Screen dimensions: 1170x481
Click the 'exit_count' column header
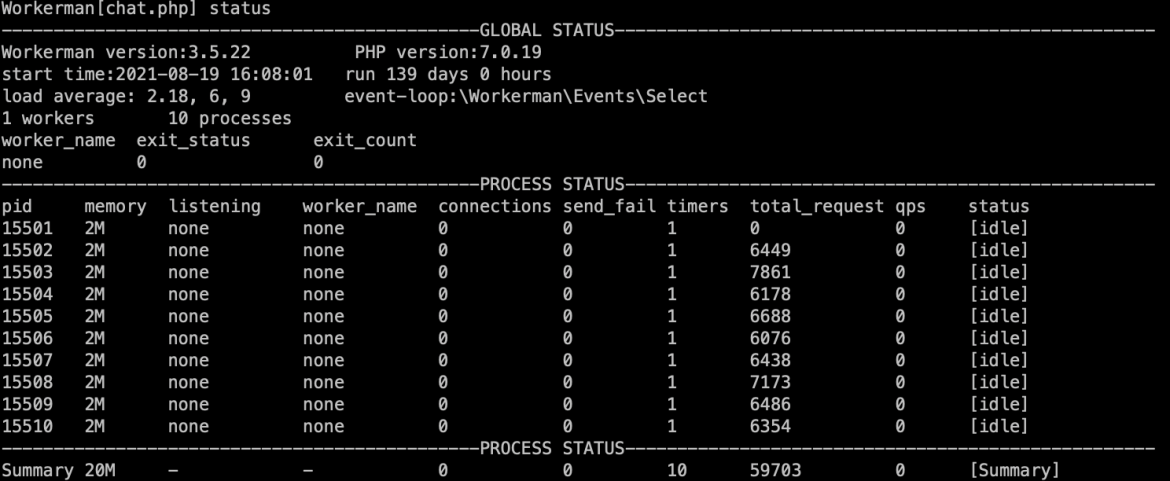pos(365,141)
